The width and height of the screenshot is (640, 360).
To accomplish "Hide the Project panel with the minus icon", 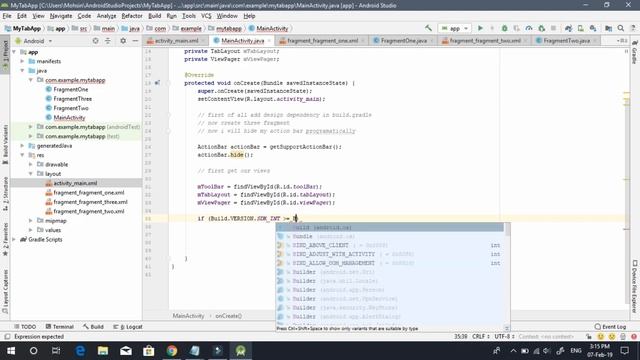I will pos(135,41).
